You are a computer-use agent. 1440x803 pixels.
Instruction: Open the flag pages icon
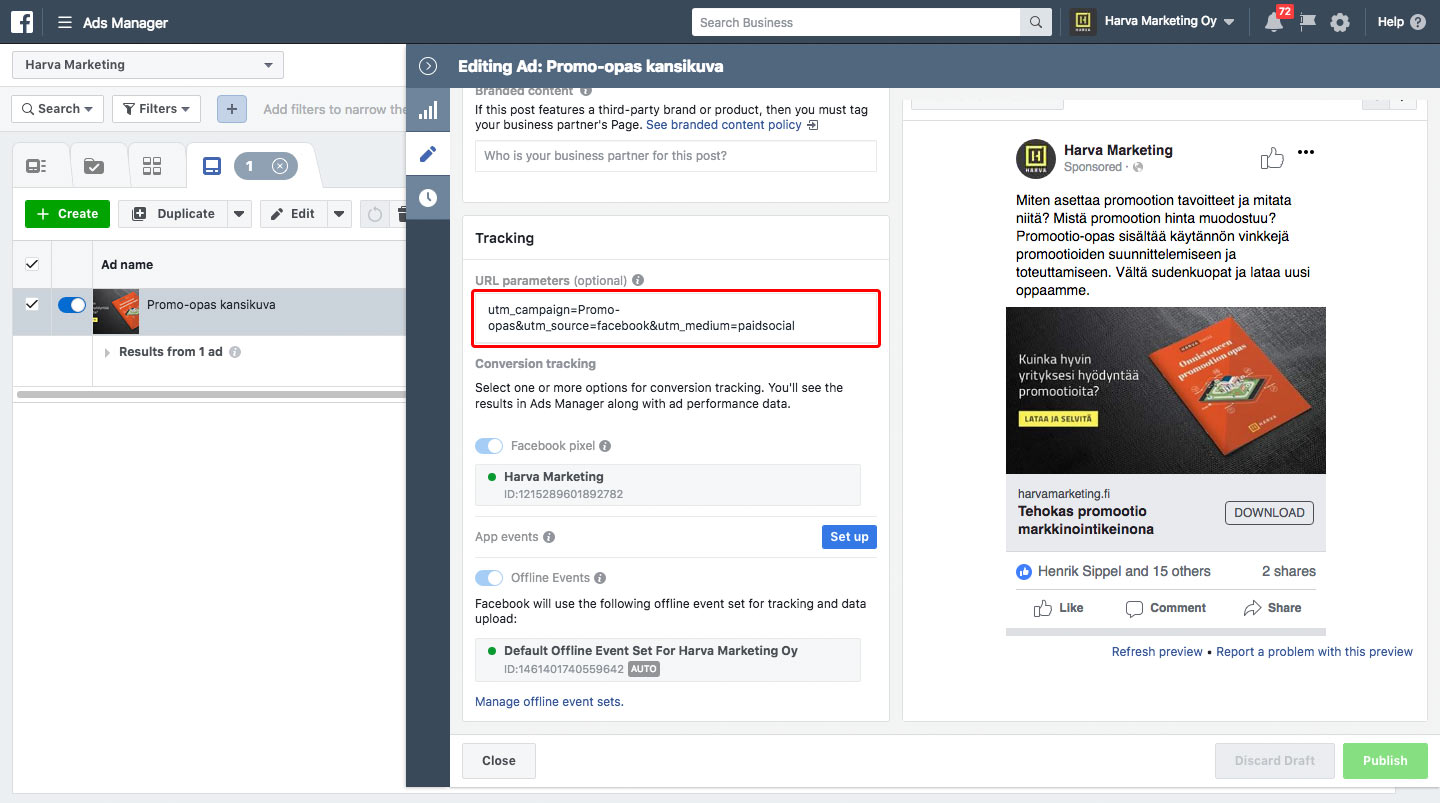[x=1307, y=22]
